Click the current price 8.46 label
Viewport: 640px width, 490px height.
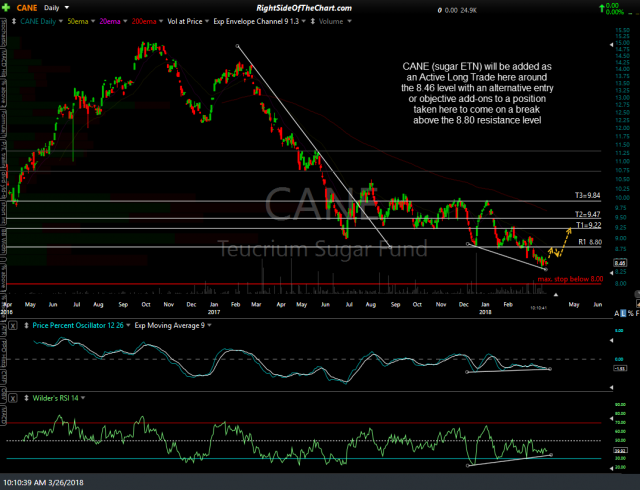click(x=620, y=263)
